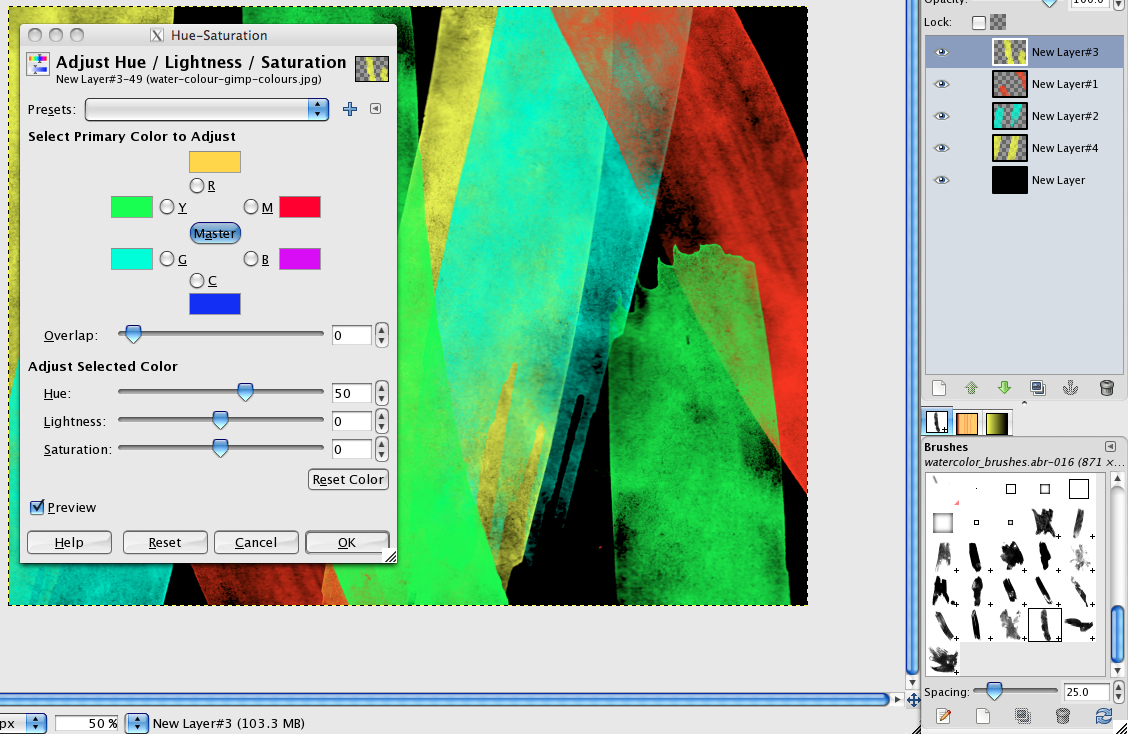1128x734 pixels.
Task: Confirm the adjustment with OK
Action: [x=347, y=543]
